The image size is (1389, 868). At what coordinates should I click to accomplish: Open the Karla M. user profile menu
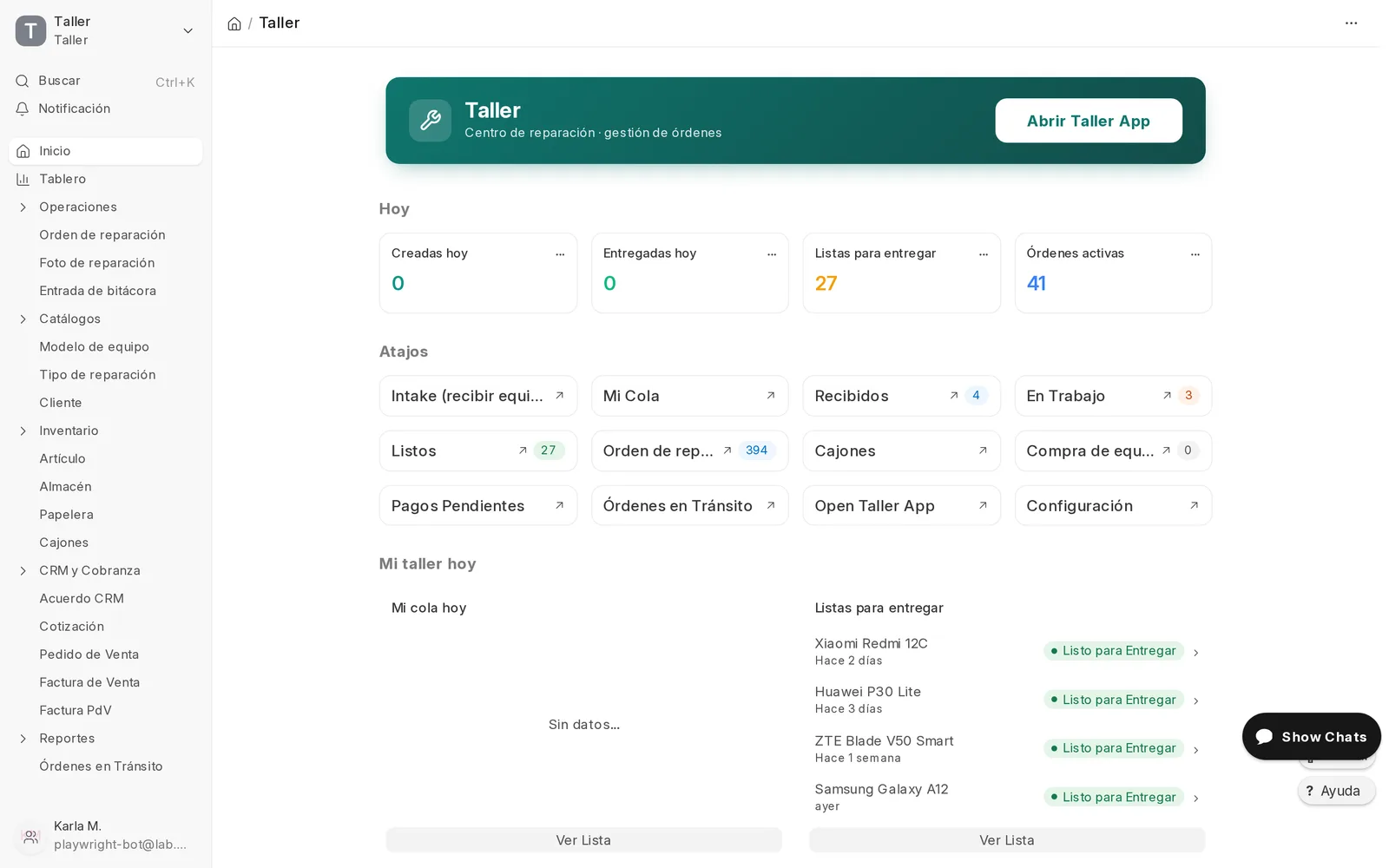click(105, 836)
